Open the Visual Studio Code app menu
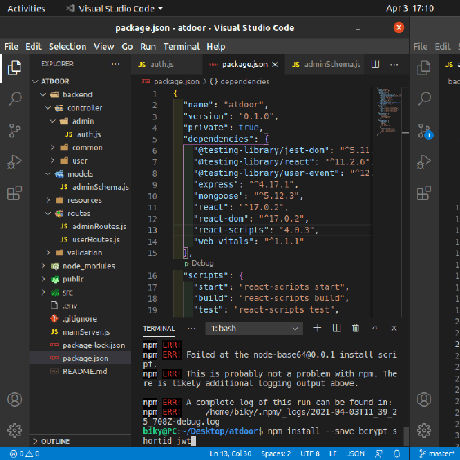This screenshot has width=460, height=460. click(x=114, y=8)
